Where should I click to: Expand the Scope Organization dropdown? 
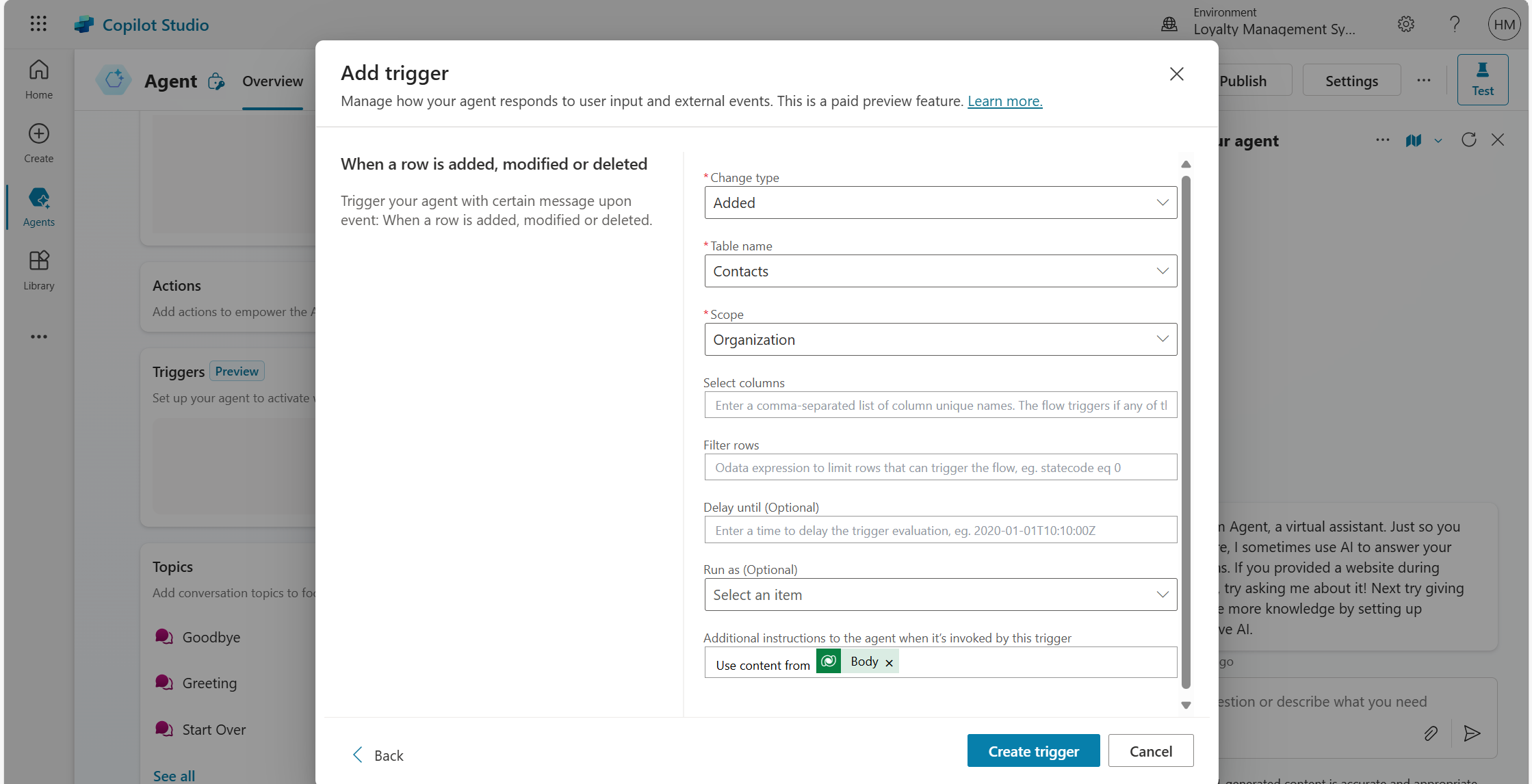coord(940,339)
